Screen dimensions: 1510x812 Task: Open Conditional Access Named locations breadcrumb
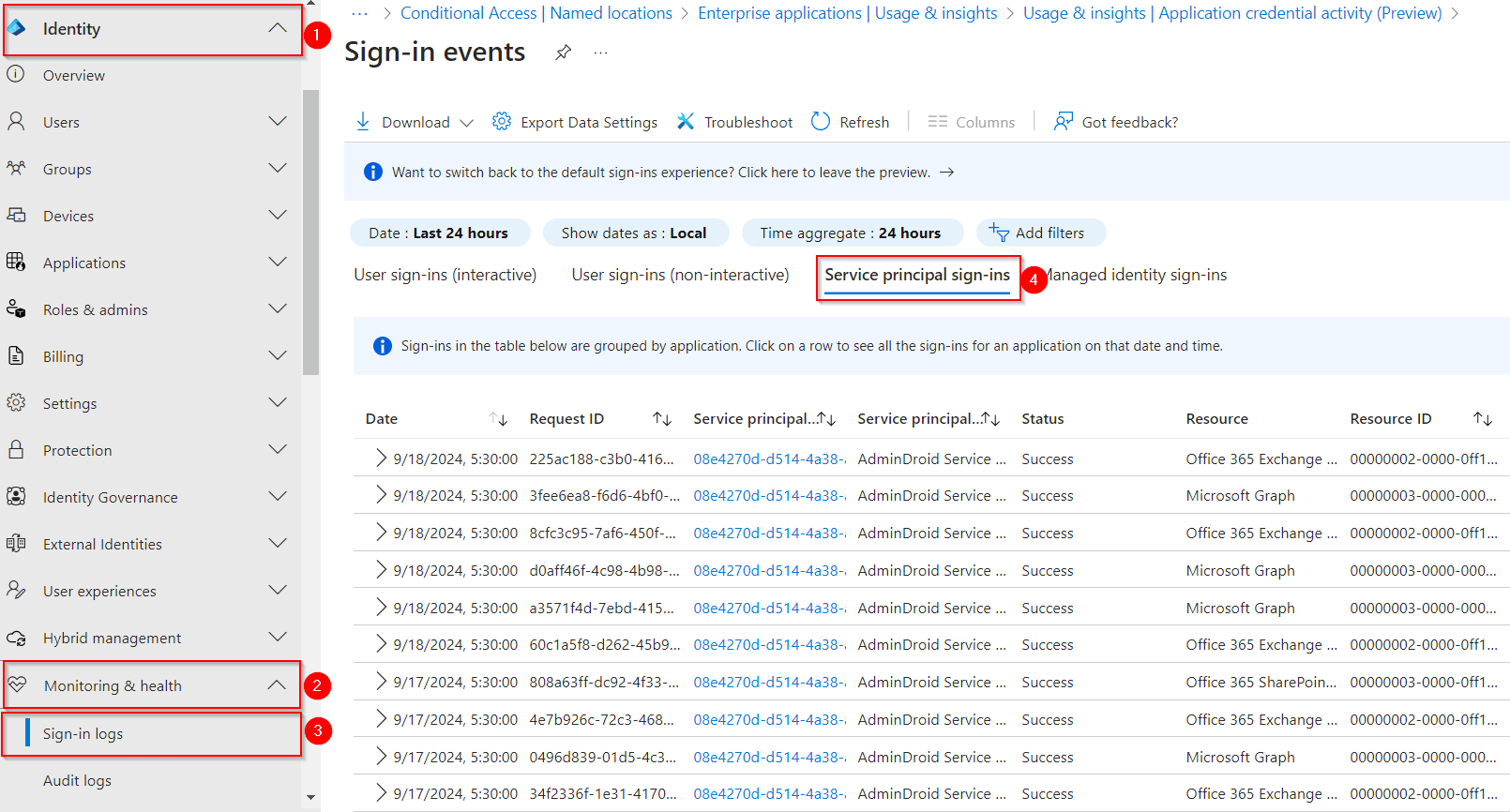tap(536, 13)
